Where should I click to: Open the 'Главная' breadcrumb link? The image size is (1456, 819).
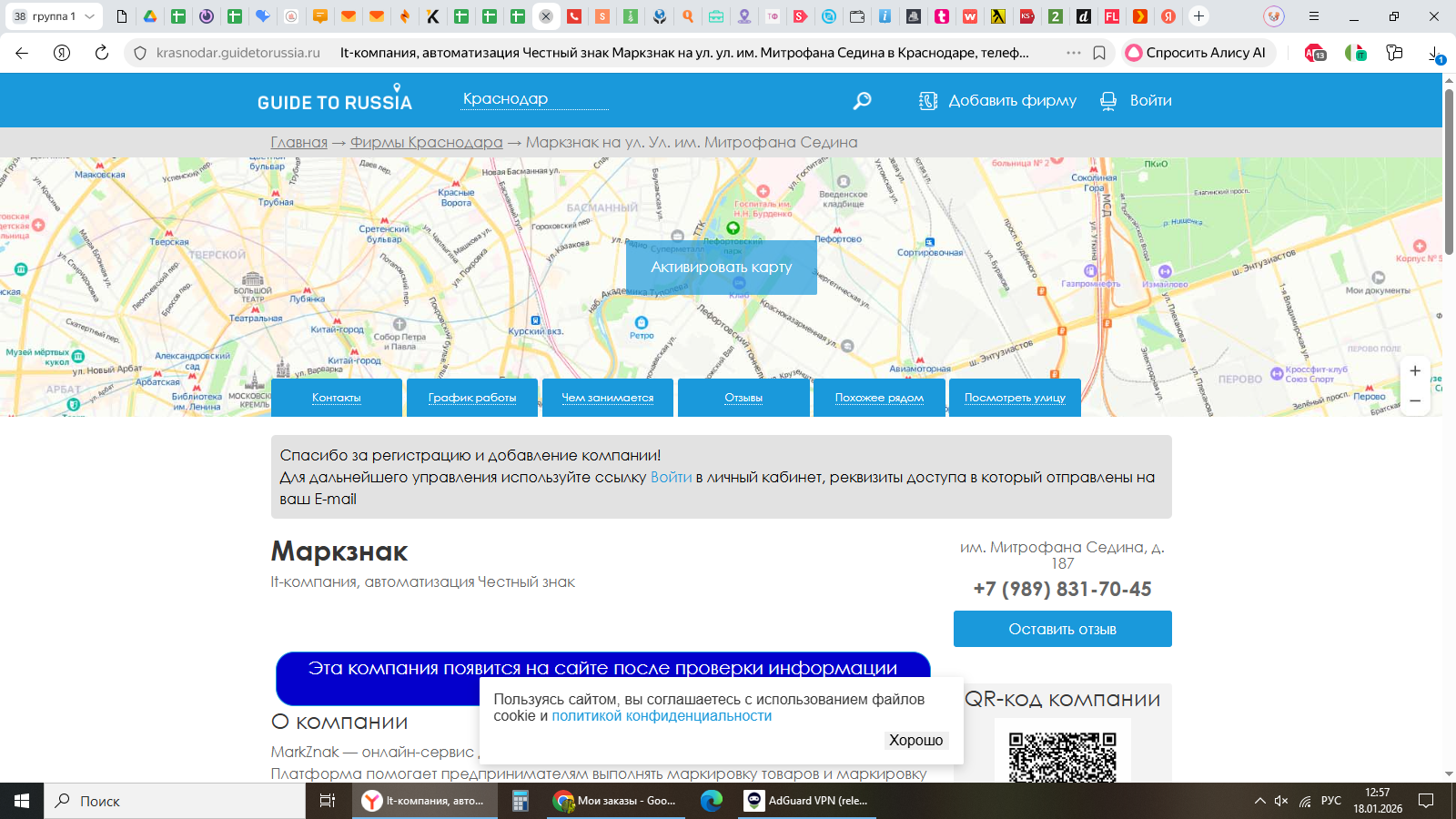pyautogui.click(x=298, y=142)
